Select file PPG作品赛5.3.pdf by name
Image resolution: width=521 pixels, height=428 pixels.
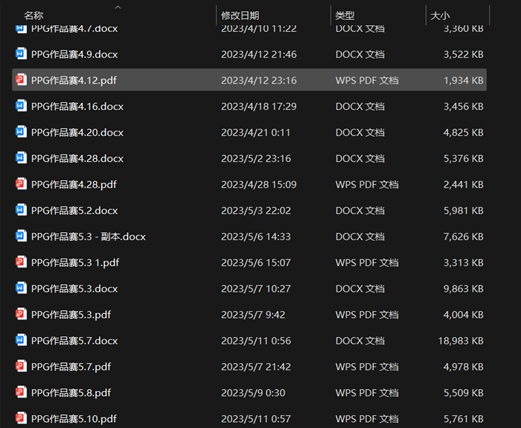(x=71, y=315)
